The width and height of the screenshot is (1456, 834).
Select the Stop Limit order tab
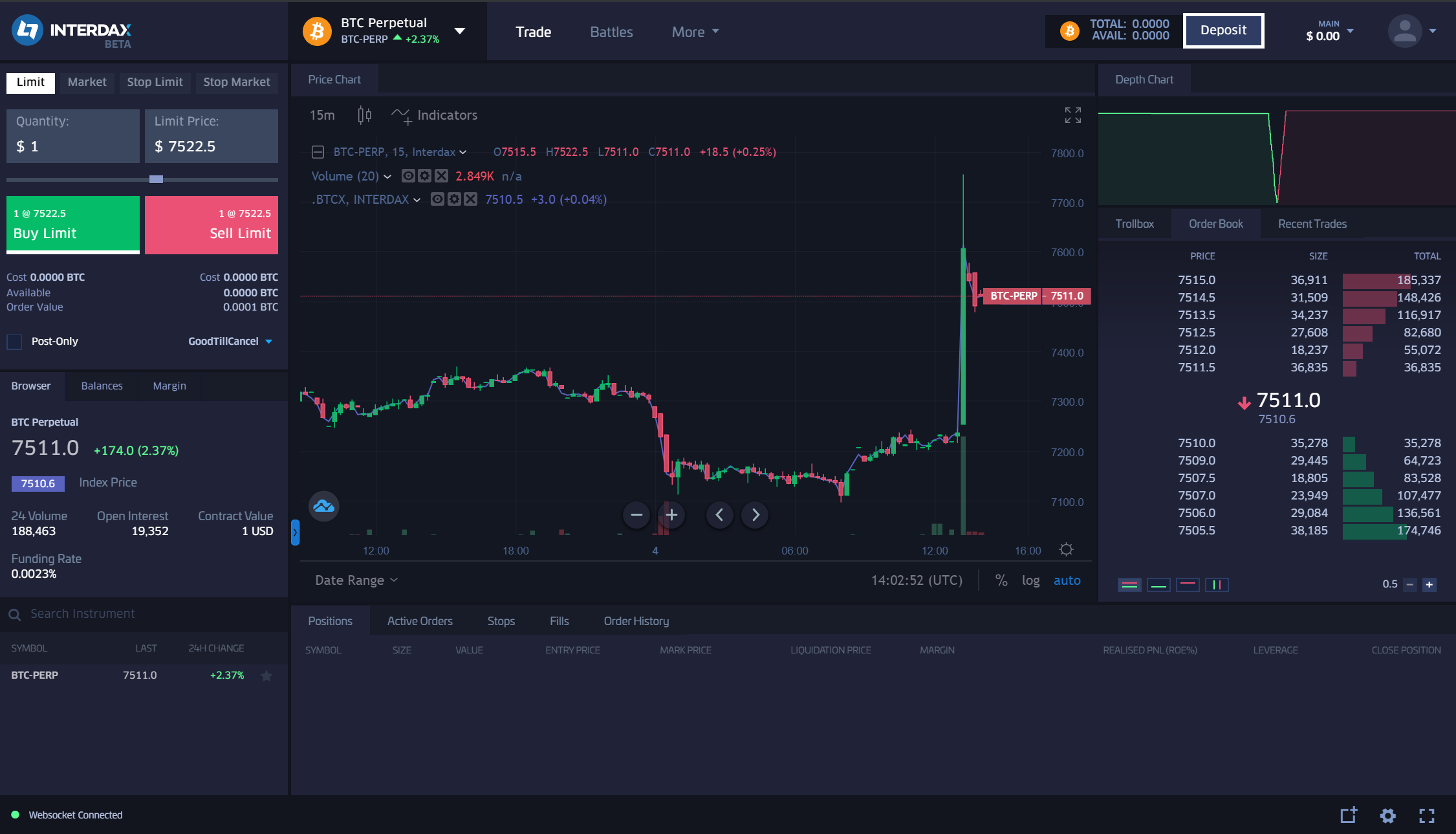(x=155, y=82)
